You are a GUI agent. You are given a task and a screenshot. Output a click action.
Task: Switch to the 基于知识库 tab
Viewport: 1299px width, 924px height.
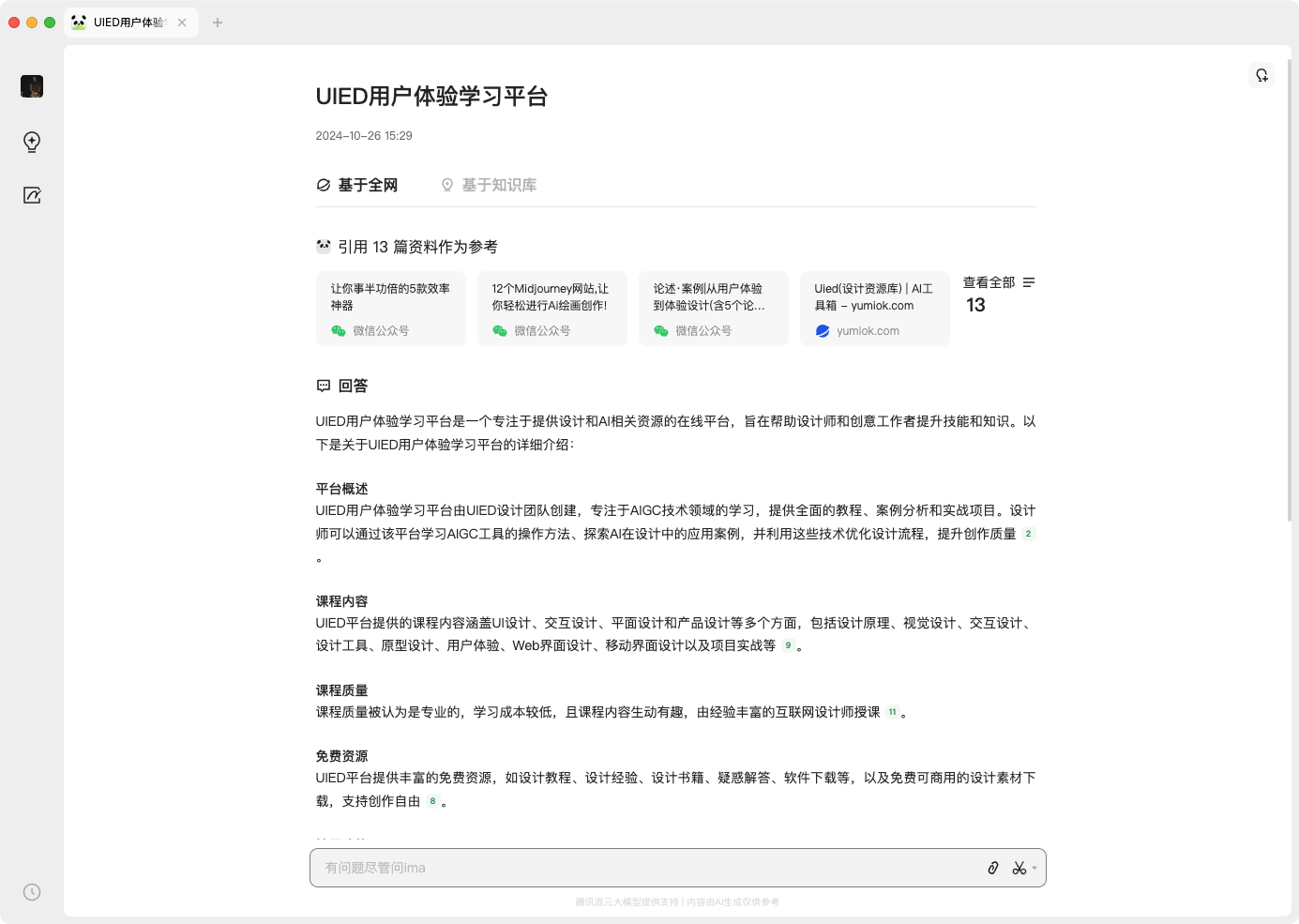click(489, 185)
